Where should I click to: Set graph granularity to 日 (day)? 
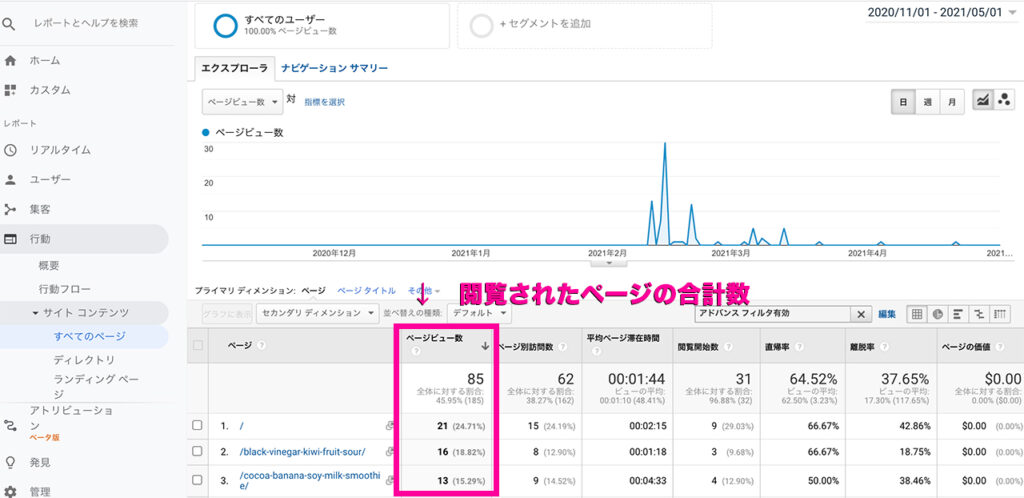click(903, 102)
